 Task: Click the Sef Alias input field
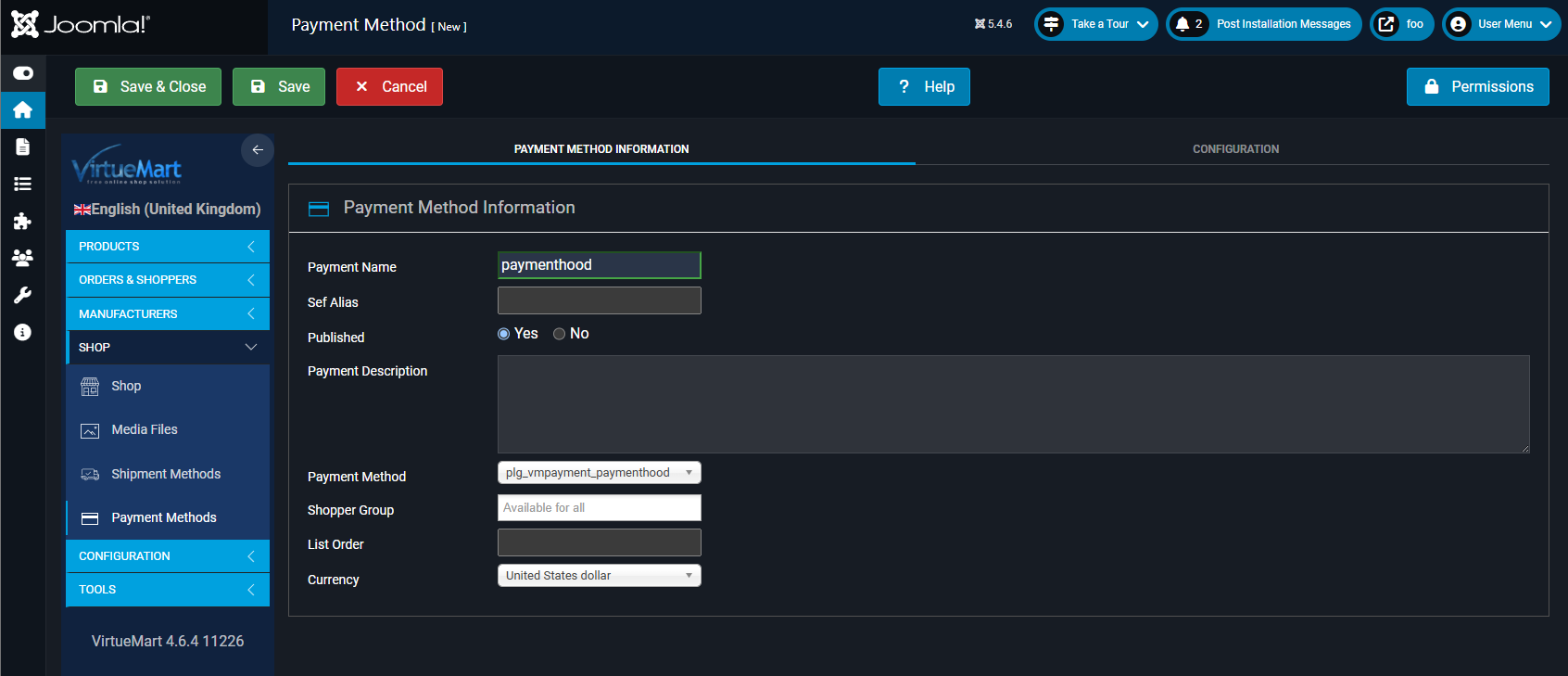tap(600, 300)
